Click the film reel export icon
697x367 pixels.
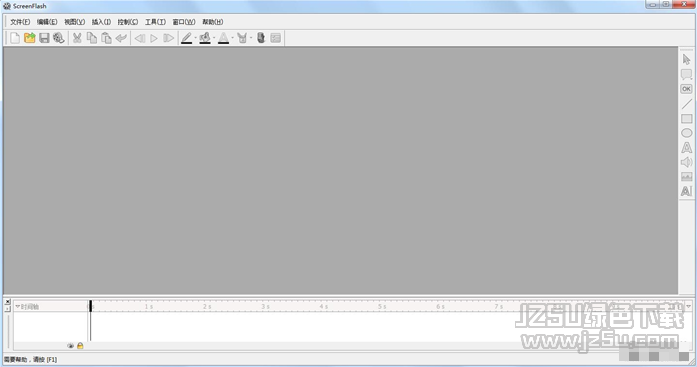(59, 38)
